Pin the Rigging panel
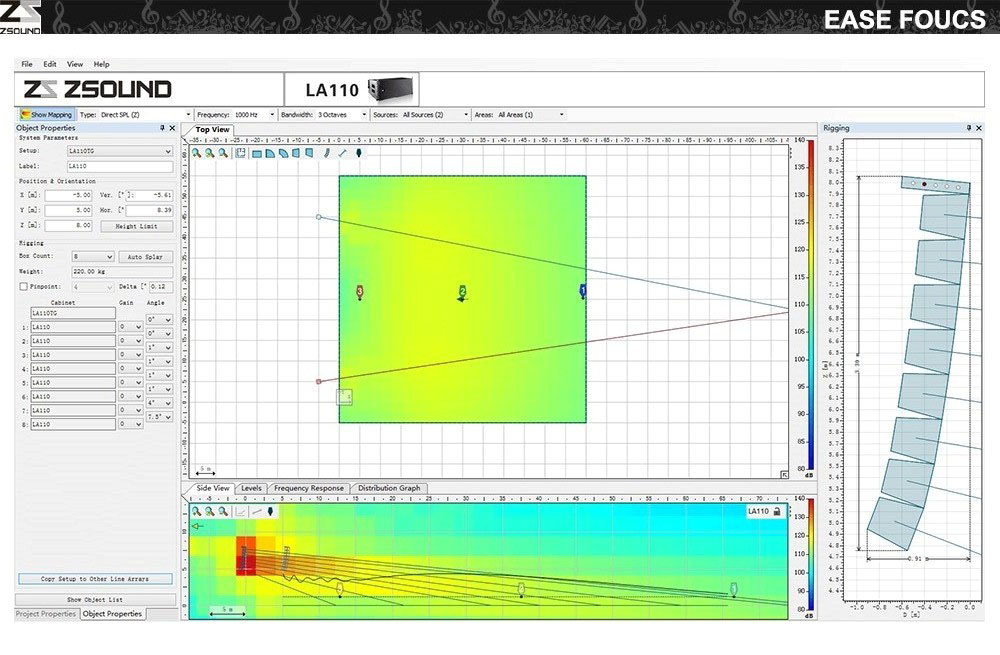 click(969, 128)
